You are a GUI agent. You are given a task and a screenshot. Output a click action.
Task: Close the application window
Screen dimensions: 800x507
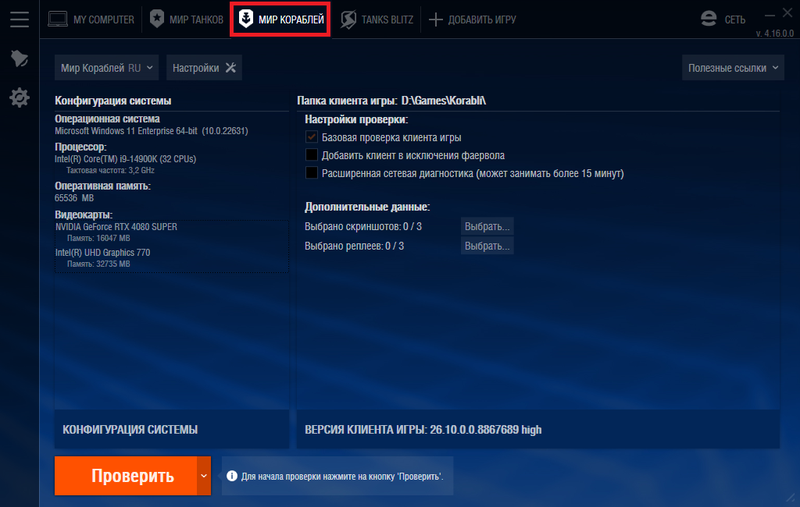tap(788, 14)
